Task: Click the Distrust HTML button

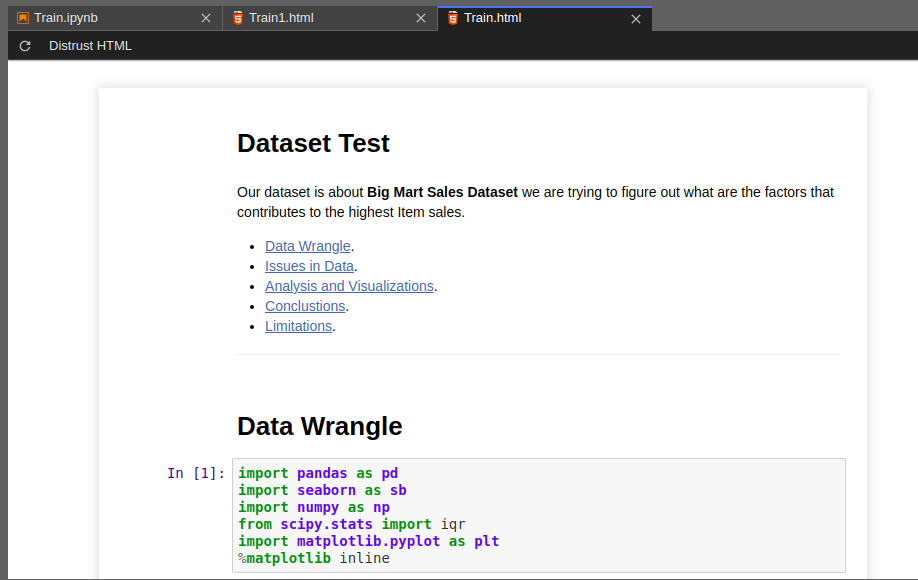Action: tap(90, 45)
